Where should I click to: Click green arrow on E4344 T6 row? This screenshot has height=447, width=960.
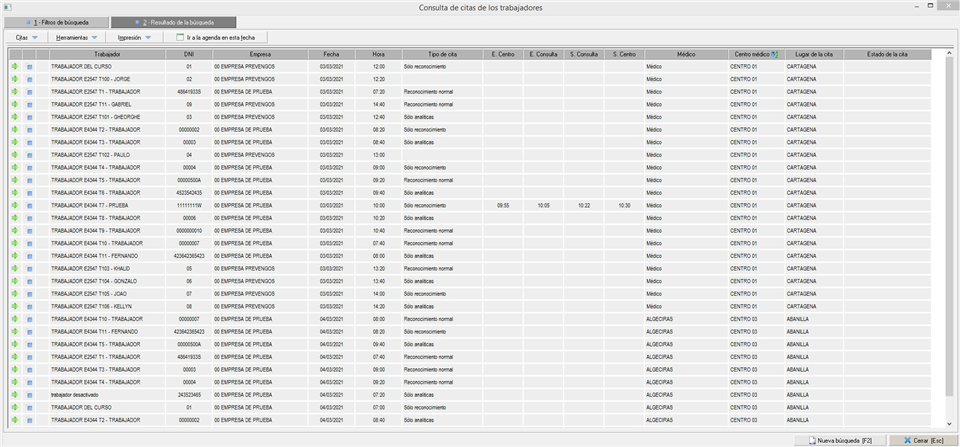[15, 192]
